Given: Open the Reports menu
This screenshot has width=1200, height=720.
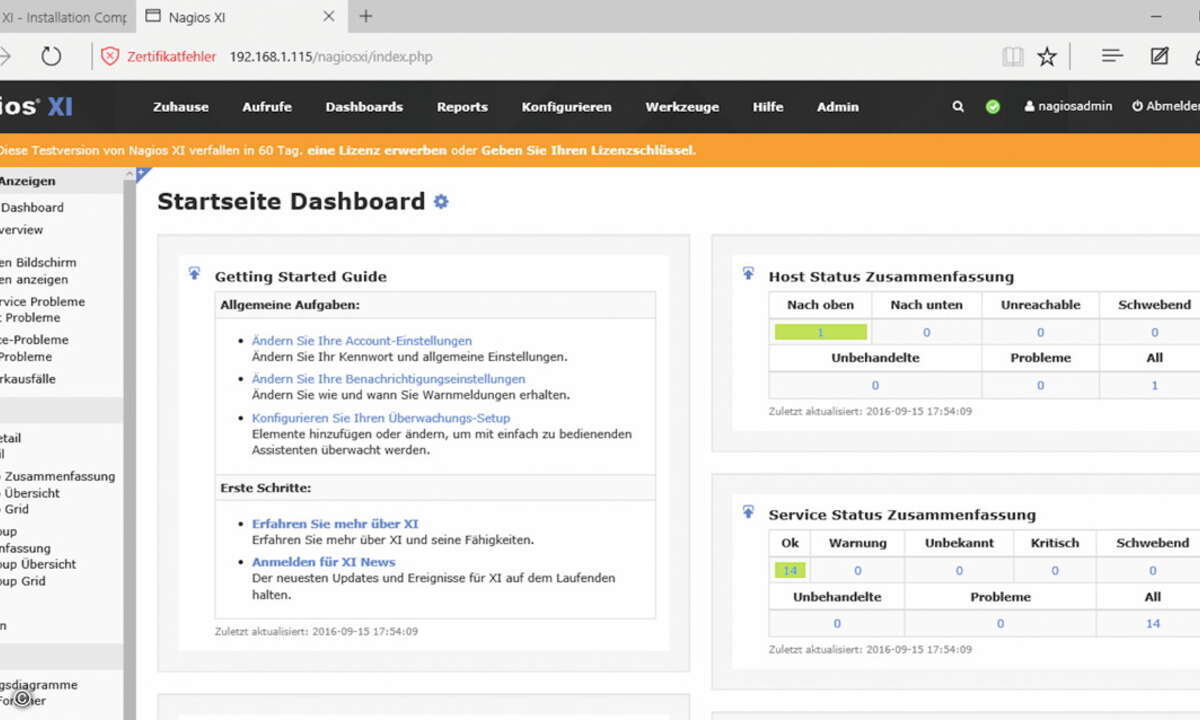Looking at the screenshot, I should coord(462,107).
